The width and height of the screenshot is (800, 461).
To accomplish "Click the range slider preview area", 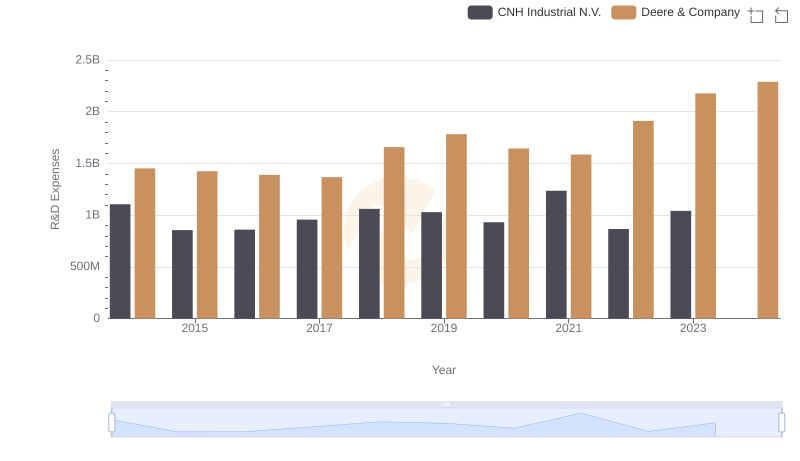I will click(x=446, y=423).
